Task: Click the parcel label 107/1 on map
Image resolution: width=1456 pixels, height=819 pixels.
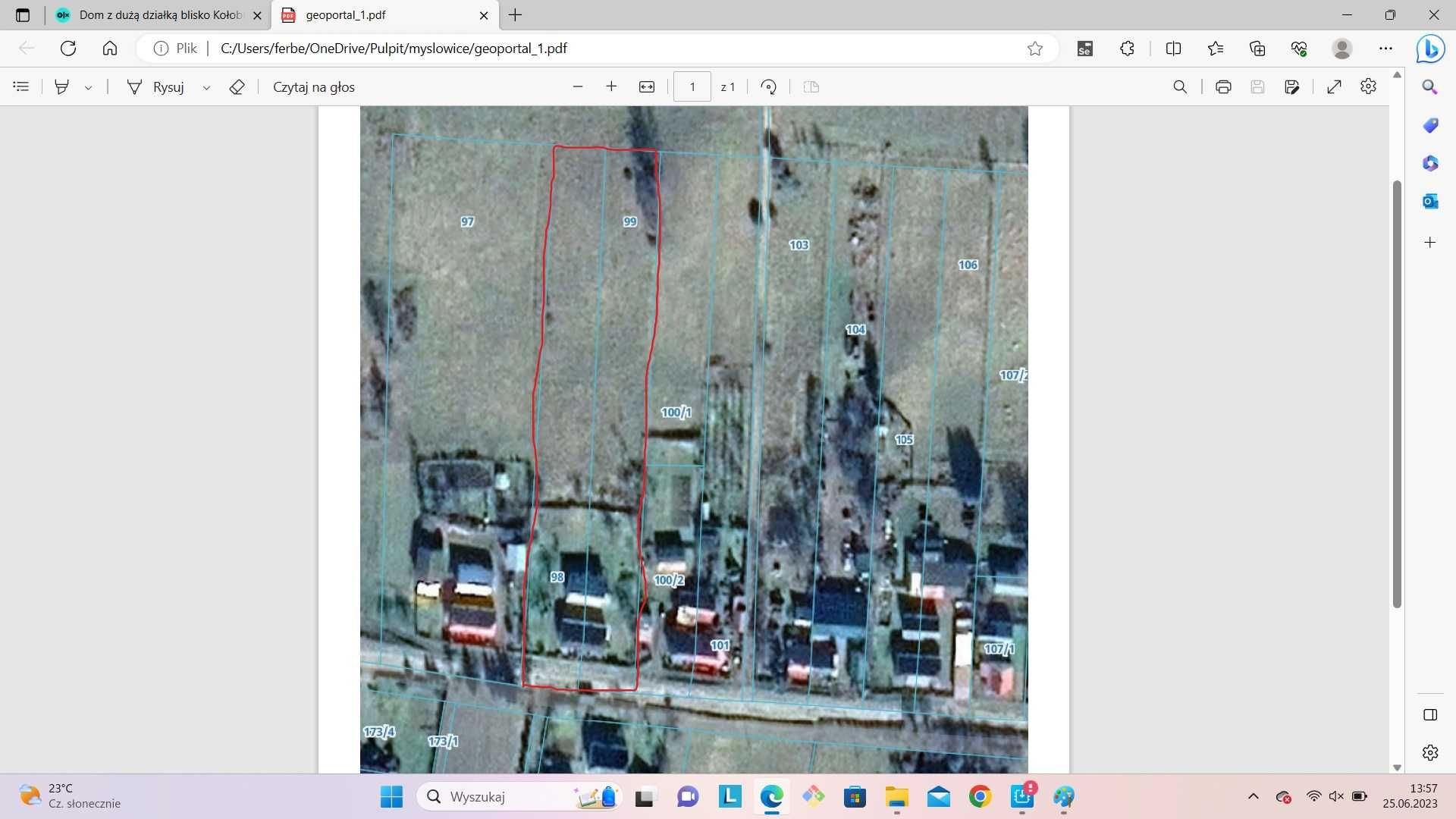Action: pos(999,648)
